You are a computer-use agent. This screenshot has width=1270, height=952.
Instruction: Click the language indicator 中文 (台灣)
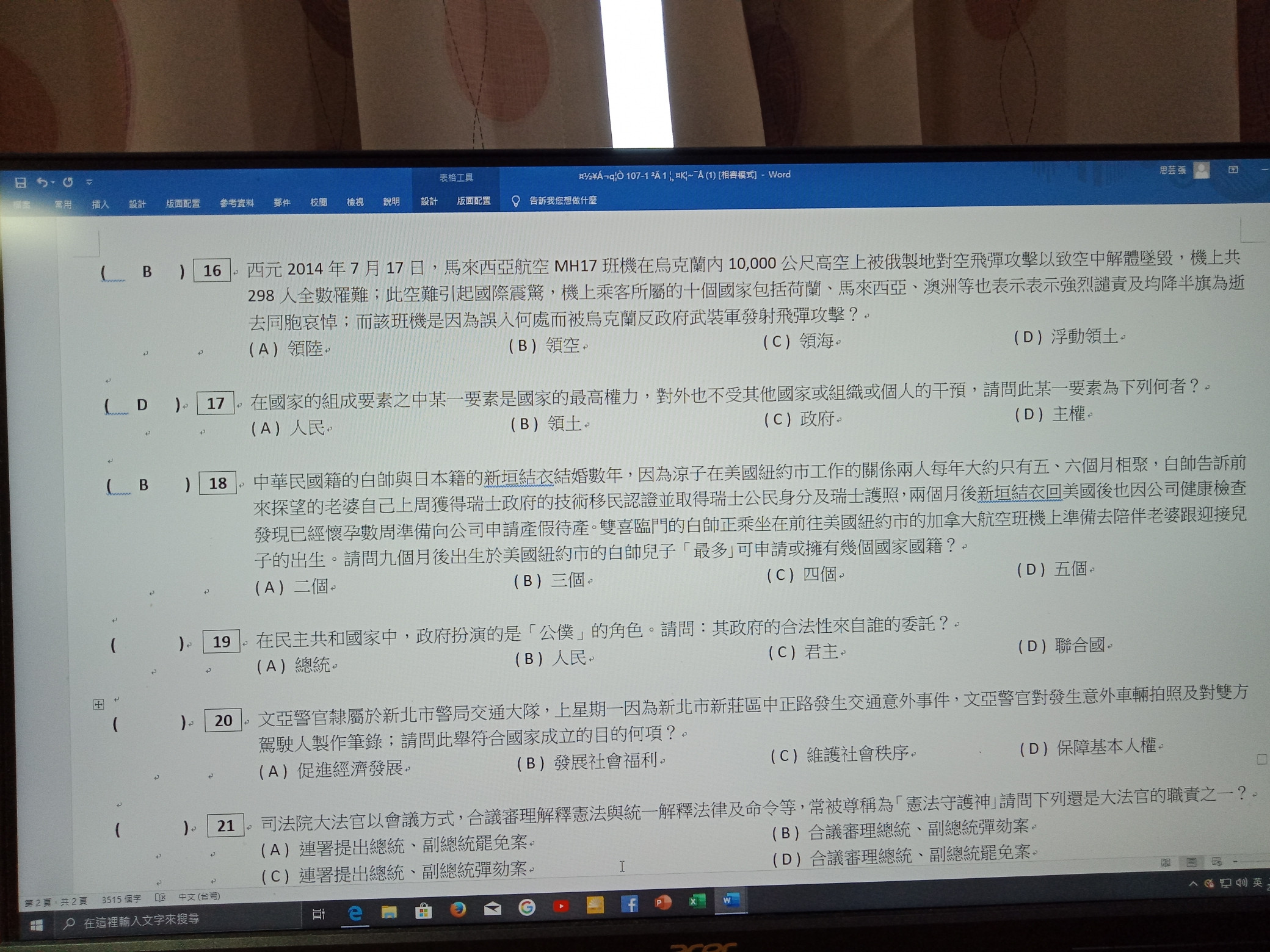pos(199,896)
